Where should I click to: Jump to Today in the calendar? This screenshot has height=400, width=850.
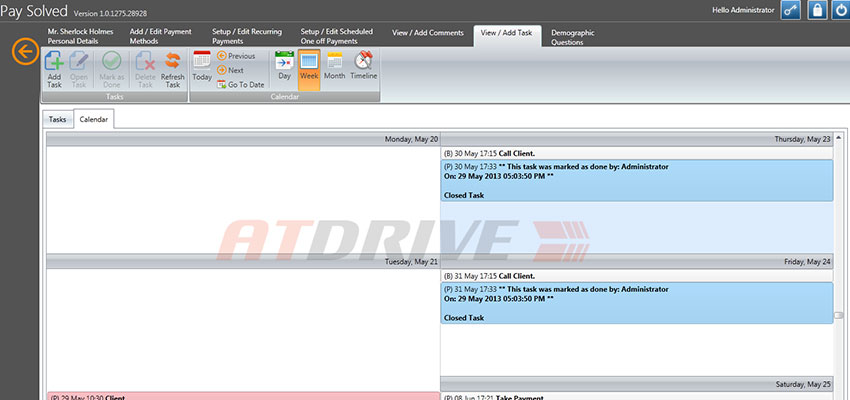click(x=202, y=66)
